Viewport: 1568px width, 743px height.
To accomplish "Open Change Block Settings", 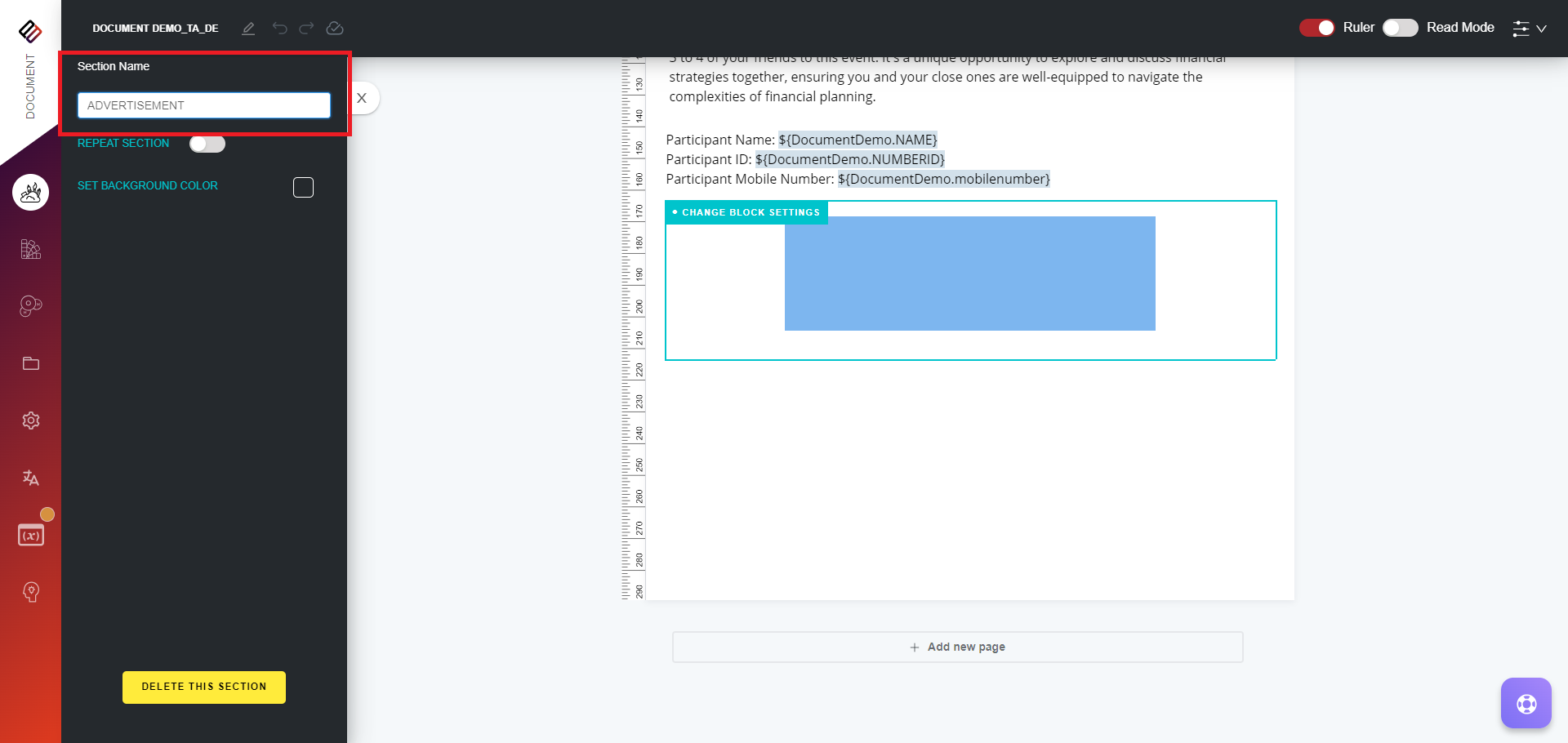I will tap(746, 212).
